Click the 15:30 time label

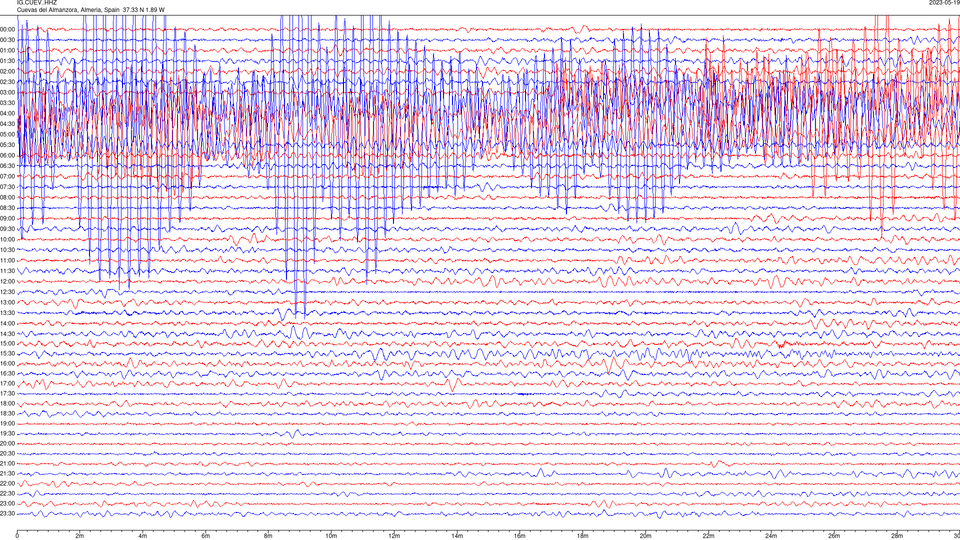(x=7, y=353)
